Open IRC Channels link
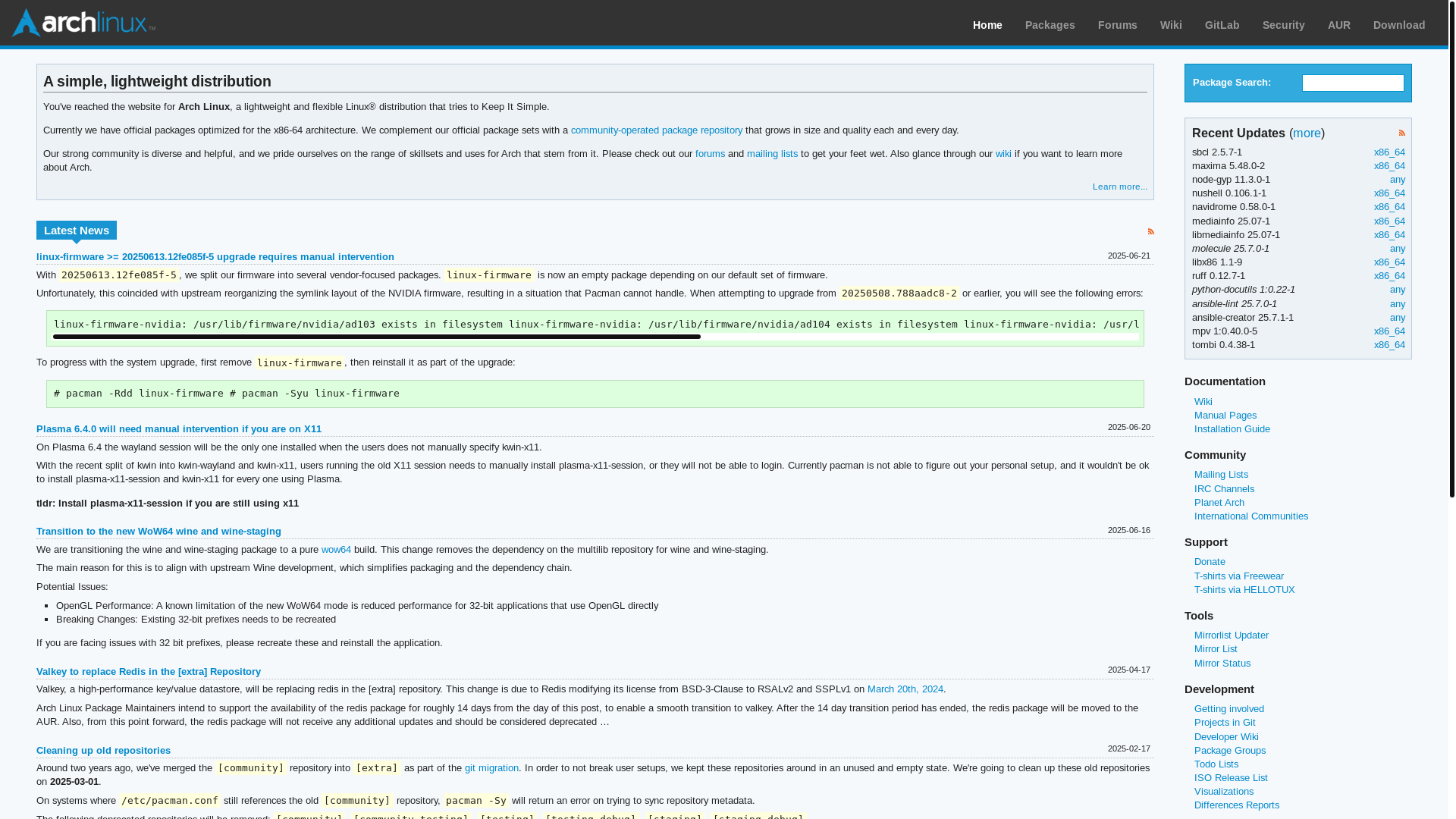This screenshot has width=1456, height=819. (x=1224, y=489)
